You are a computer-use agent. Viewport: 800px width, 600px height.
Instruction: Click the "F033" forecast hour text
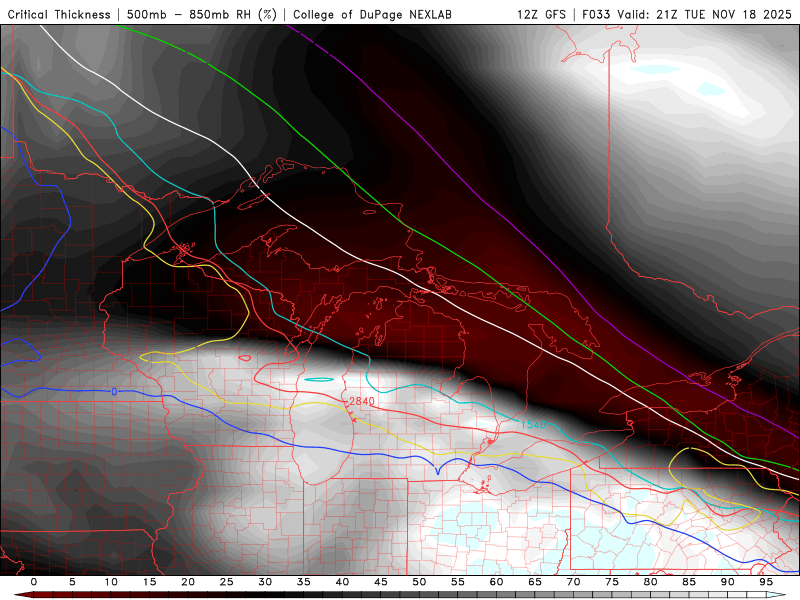(x=597, y=15)
